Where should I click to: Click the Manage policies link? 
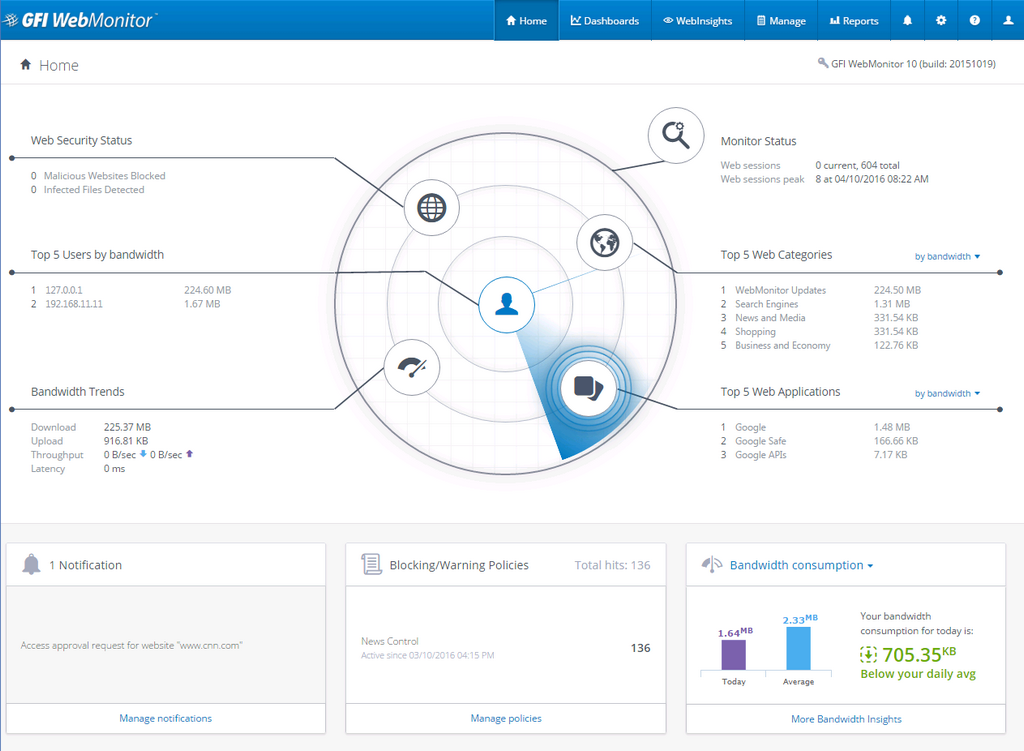click(x=506, y=718)
